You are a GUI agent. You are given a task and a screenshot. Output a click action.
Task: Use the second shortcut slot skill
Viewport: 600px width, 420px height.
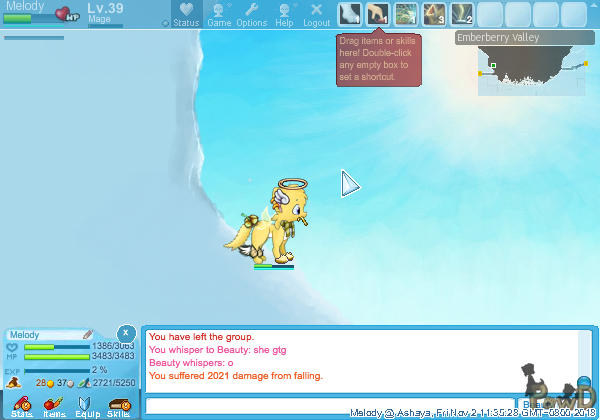[x=377, y=14]
